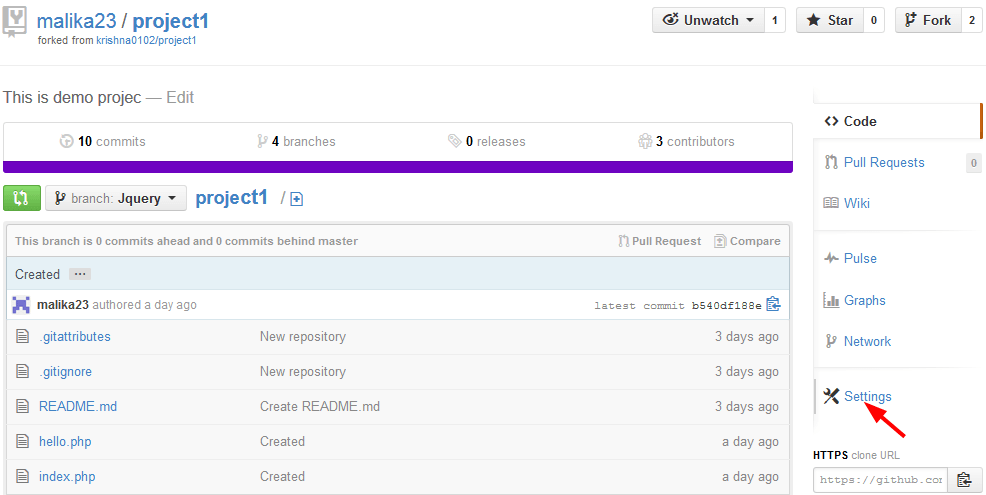View the 4 branches
This screenshot has width=986, height=495.
point(296,142)
